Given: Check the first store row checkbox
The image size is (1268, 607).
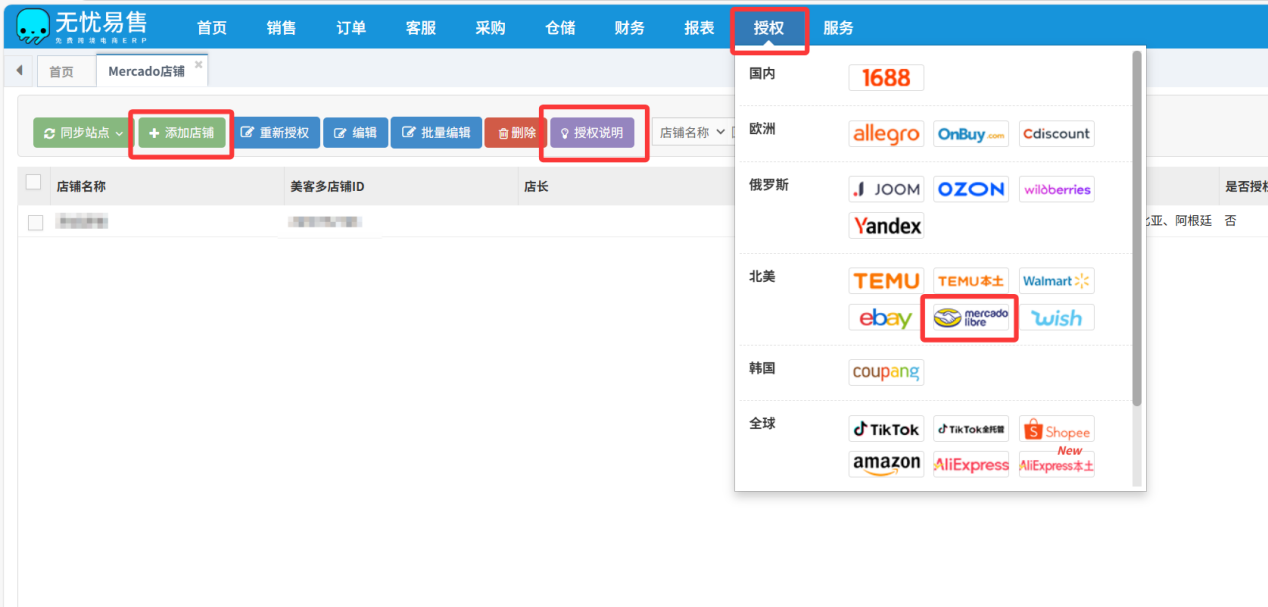Looking at the screenshot, I should click(36, 222).
